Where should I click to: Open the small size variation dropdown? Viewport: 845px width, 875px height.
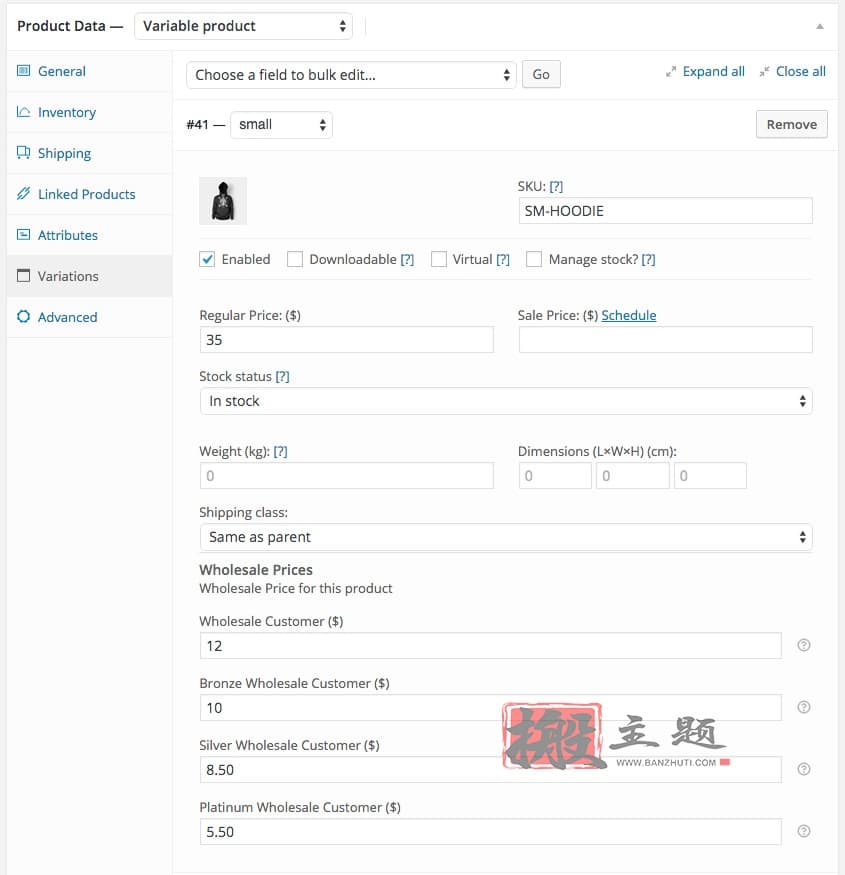coord(281,124)
